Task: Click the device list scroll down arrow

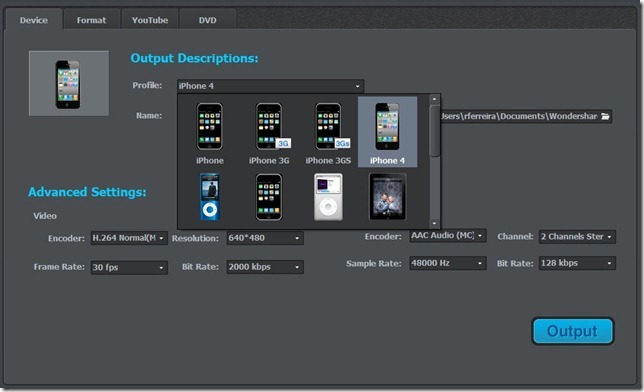Action: pyautogui.click(x=434, y=224)
